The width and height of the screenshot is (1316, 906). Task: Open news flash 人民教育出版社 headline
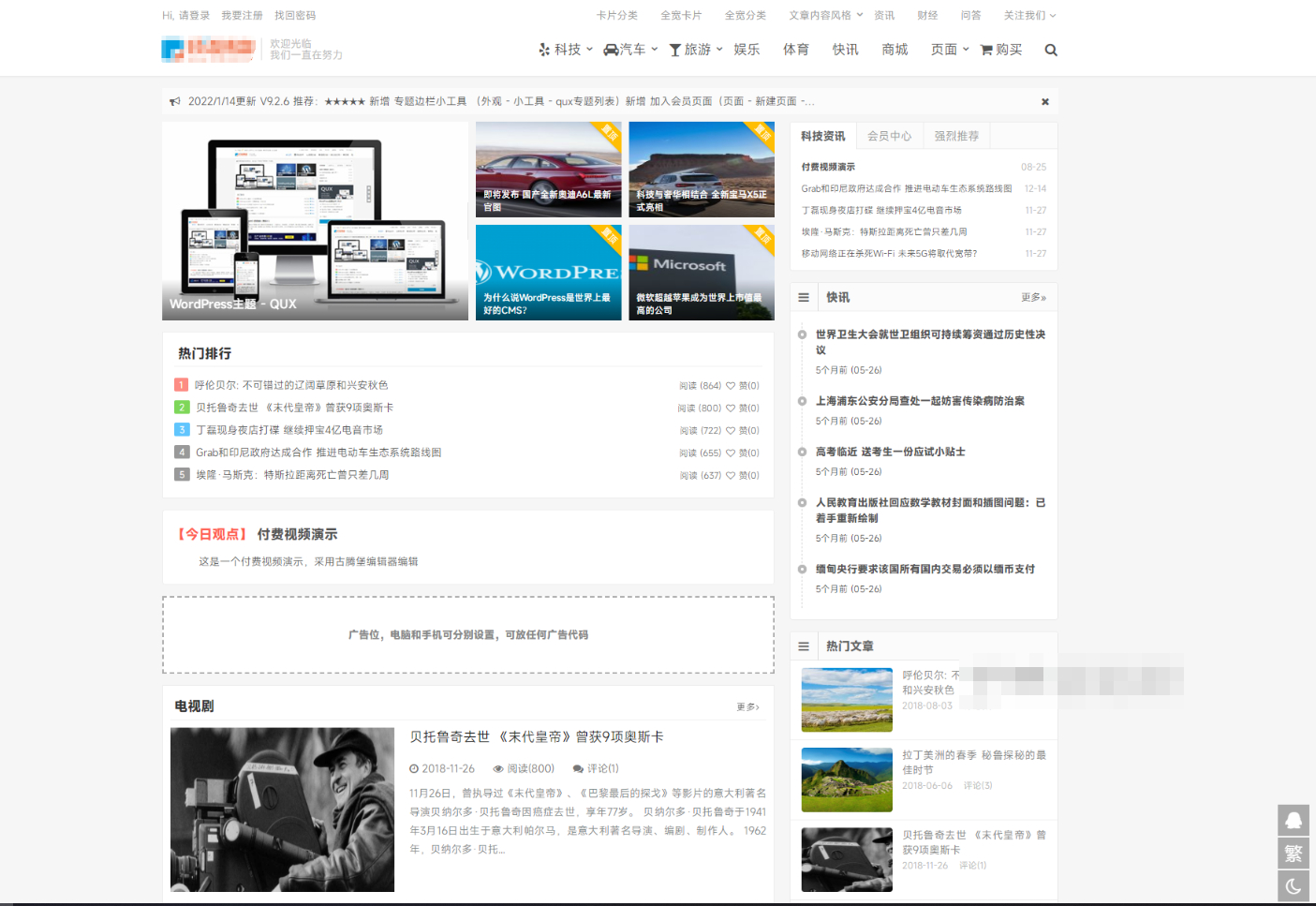pyautogui.click(x=930, y=511)
